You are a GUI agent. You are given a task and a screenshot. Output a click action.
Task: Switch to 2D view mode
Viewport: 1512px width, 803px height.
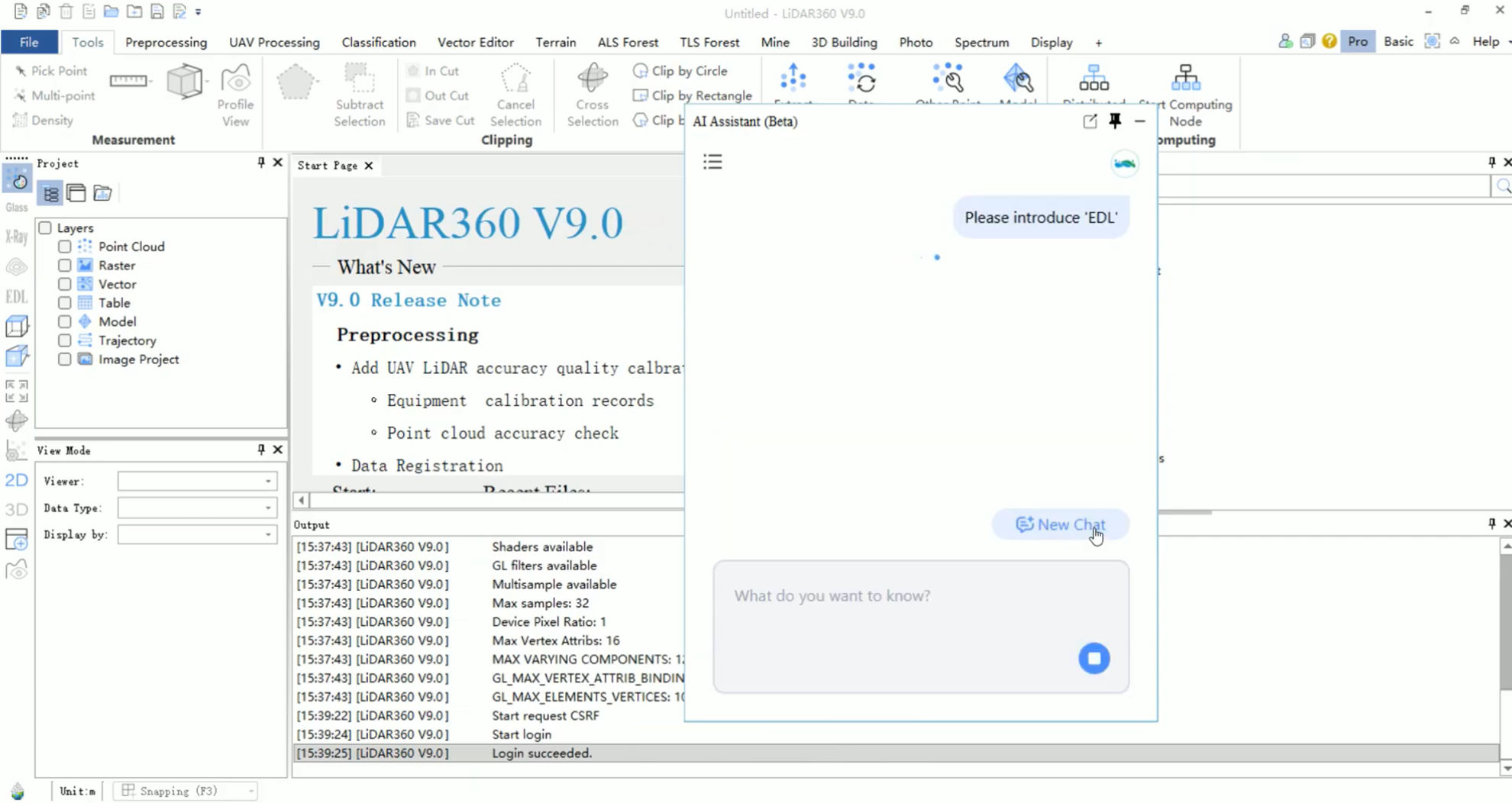click(x=16, y=480)
